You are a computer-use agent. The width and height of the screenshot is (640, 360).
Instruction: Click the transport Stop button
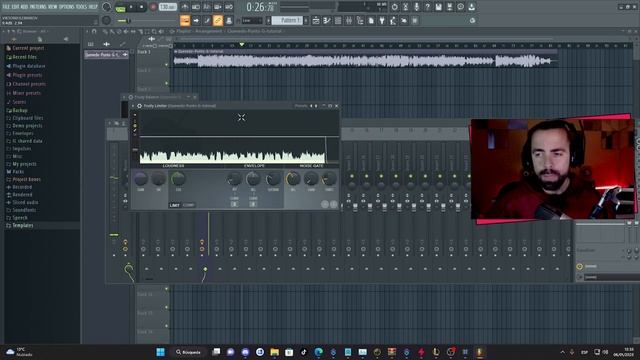pos(142,7)
